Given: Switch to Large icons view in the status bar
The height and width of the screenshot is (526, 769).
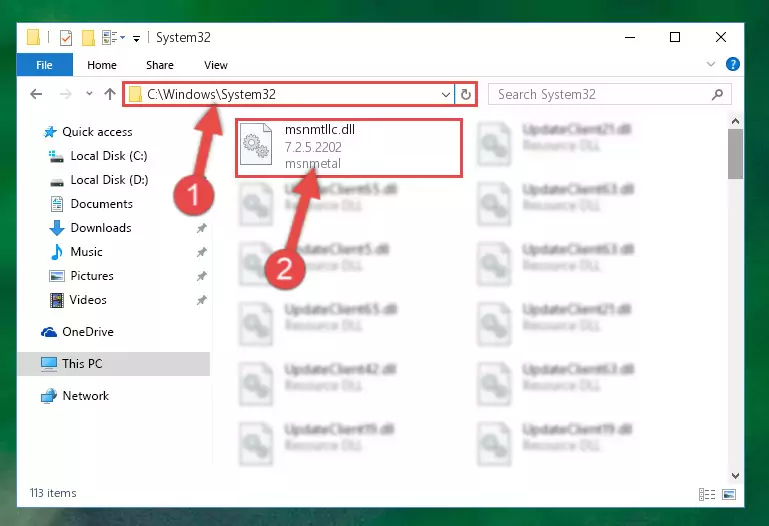Looking at the screenshot, I should tap(729, 494).
